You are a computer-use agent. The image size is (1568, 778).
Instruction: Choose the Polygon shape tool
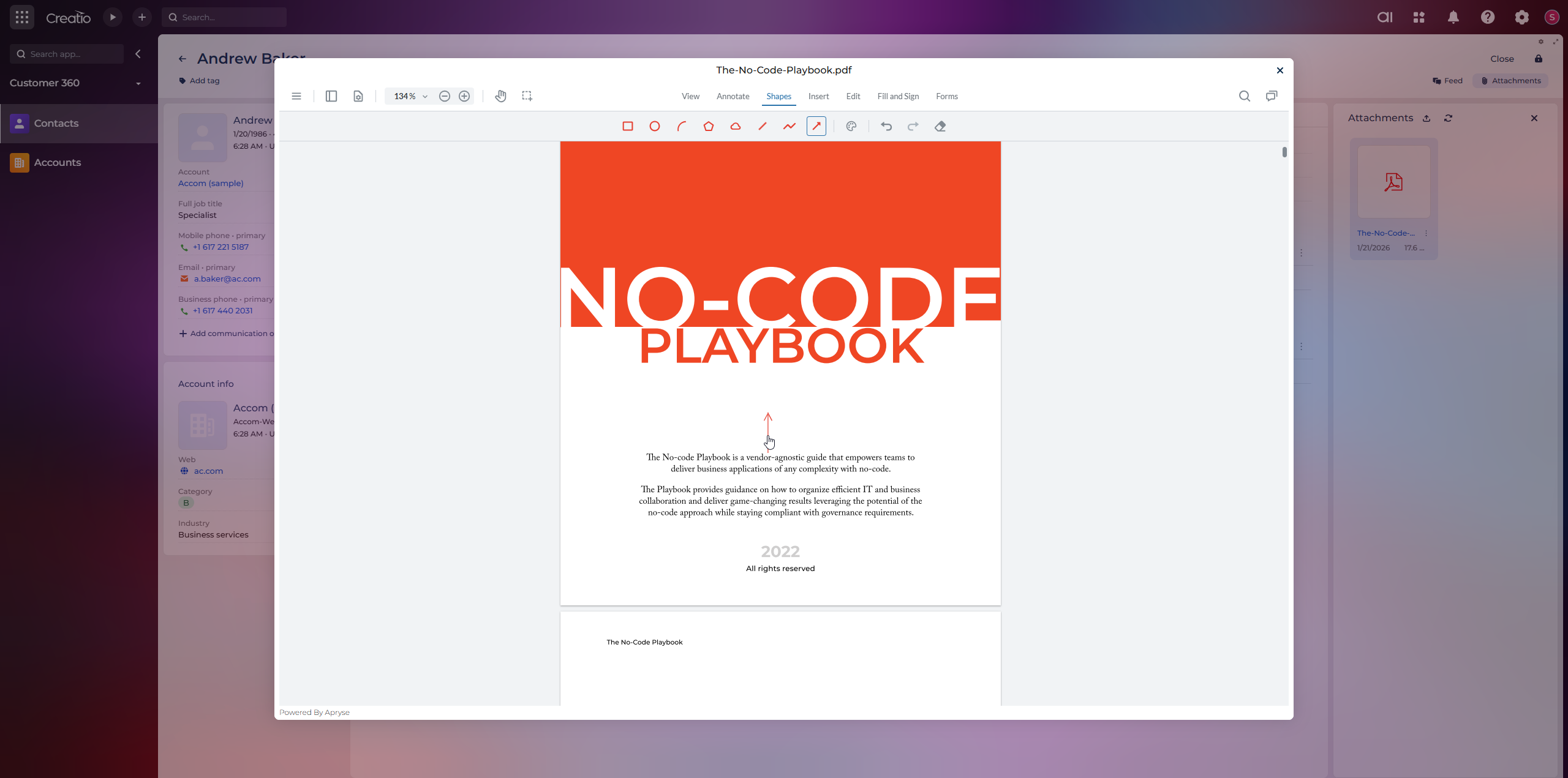(x=708, y=126)
